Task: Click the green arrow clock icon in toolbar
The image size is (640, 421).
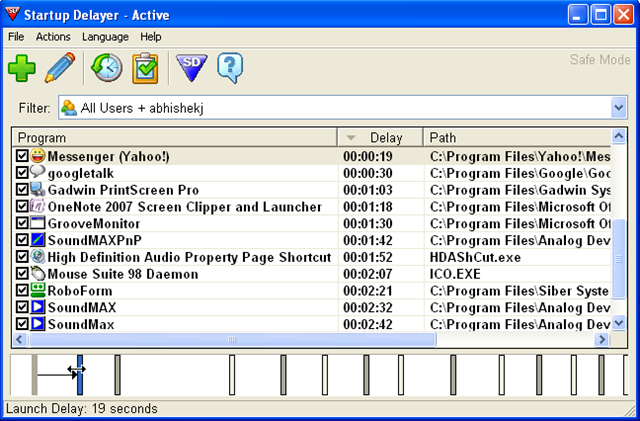Action: (x=107, y=67)
